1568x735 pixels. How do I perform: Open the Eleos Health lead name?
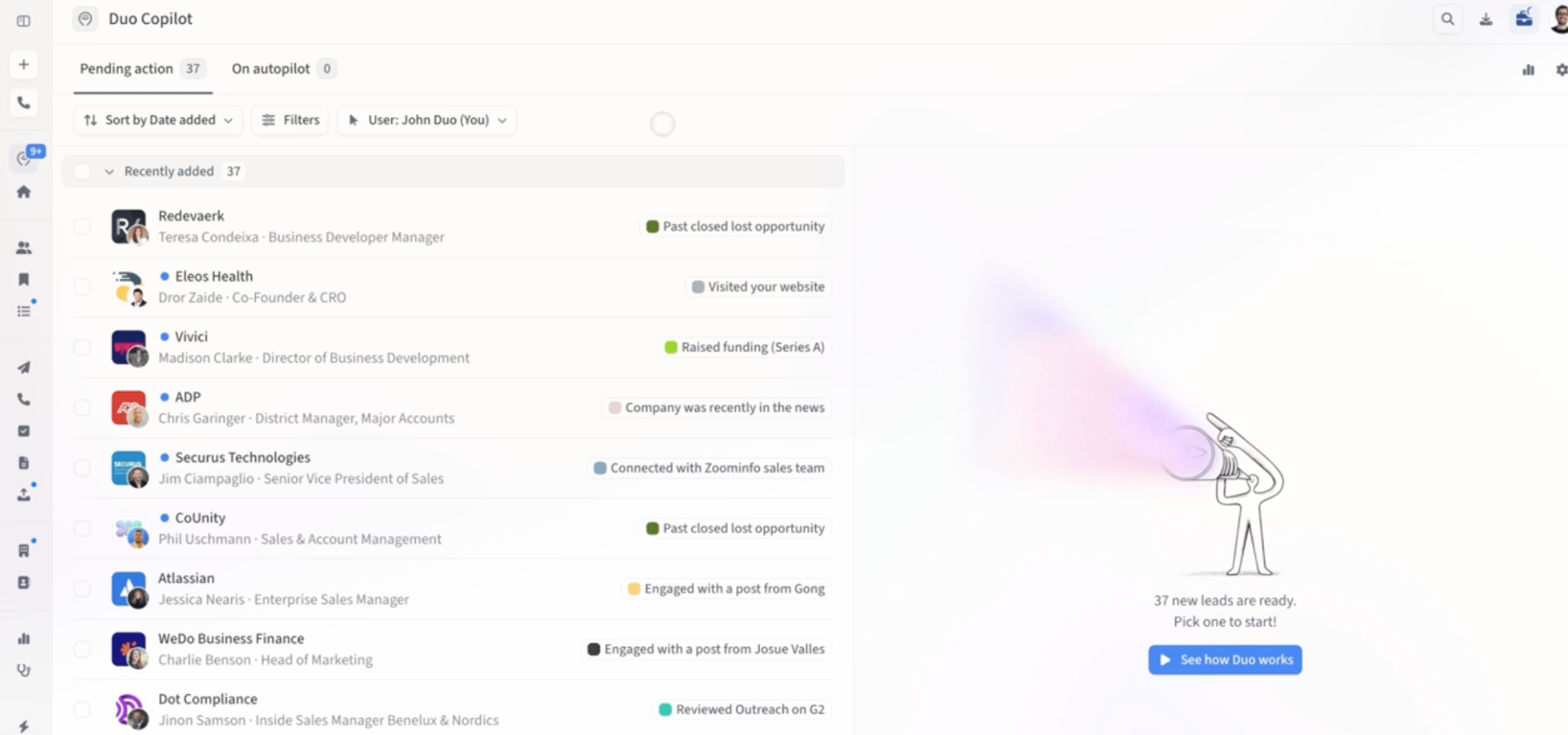214,276
